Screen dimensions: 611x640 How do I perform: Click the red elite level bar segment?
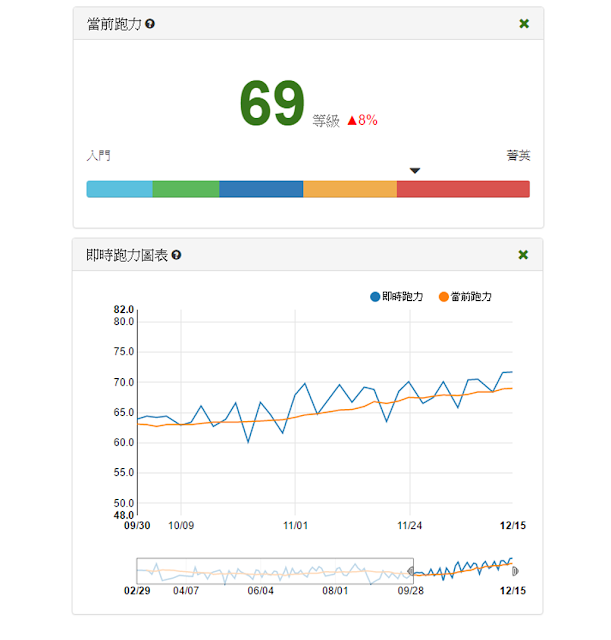(x=463, y=189)
